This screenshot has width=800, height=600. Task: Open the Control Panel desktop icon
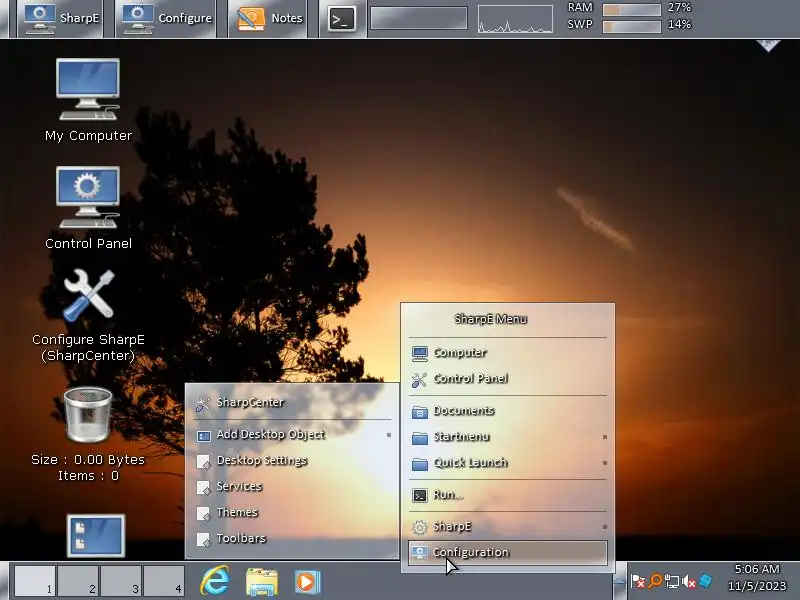pyautogui.click(x=88, y=208)
